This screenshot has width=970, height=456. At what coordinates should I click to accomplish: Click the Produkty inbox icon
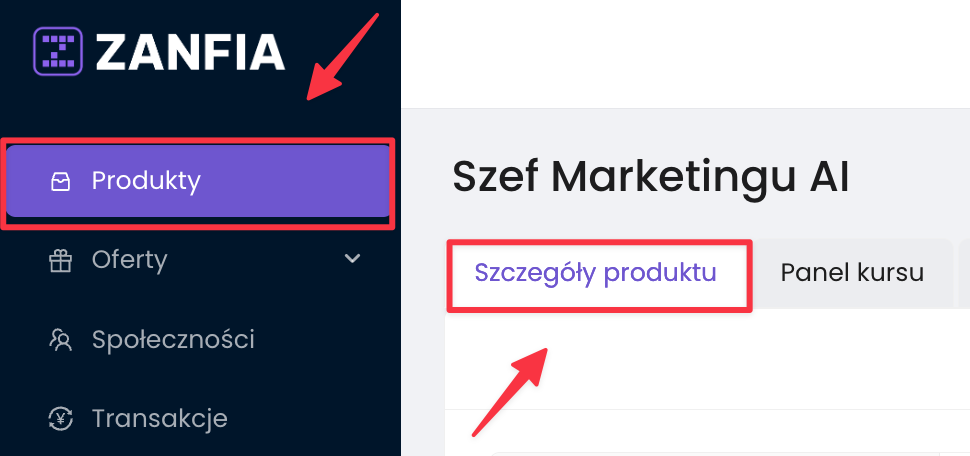pyautogui.click(x=60, y=182)
